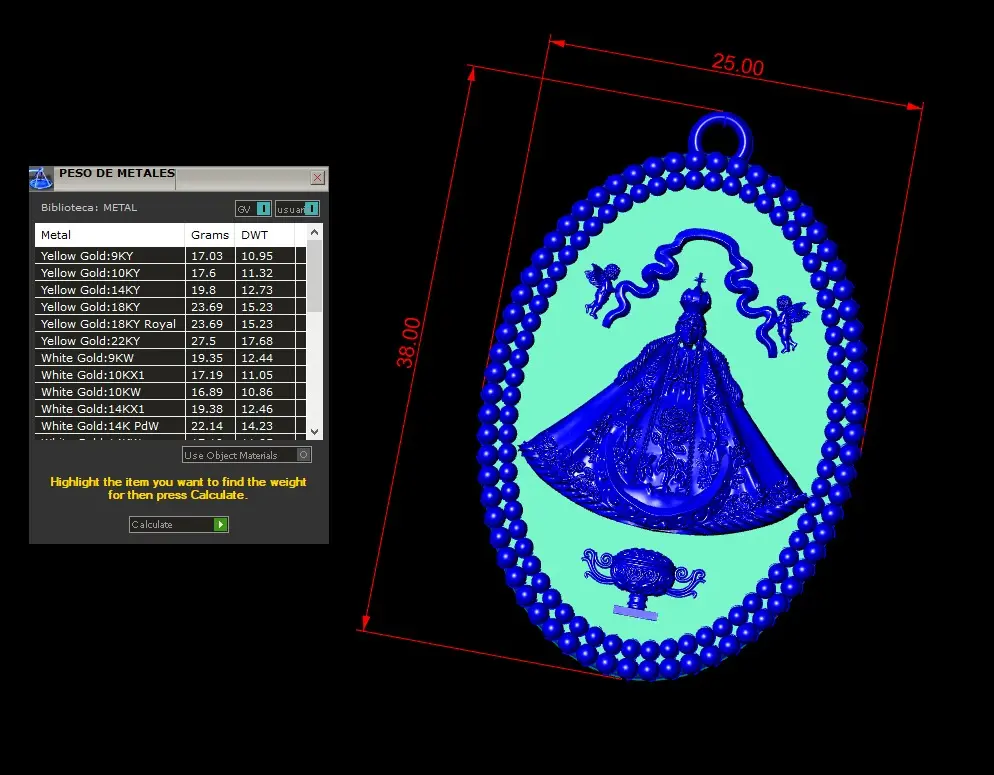Viewport: 994px width, 775px height.
Task: Select Yellow Gold:22KY row
Action: [171, 341]
